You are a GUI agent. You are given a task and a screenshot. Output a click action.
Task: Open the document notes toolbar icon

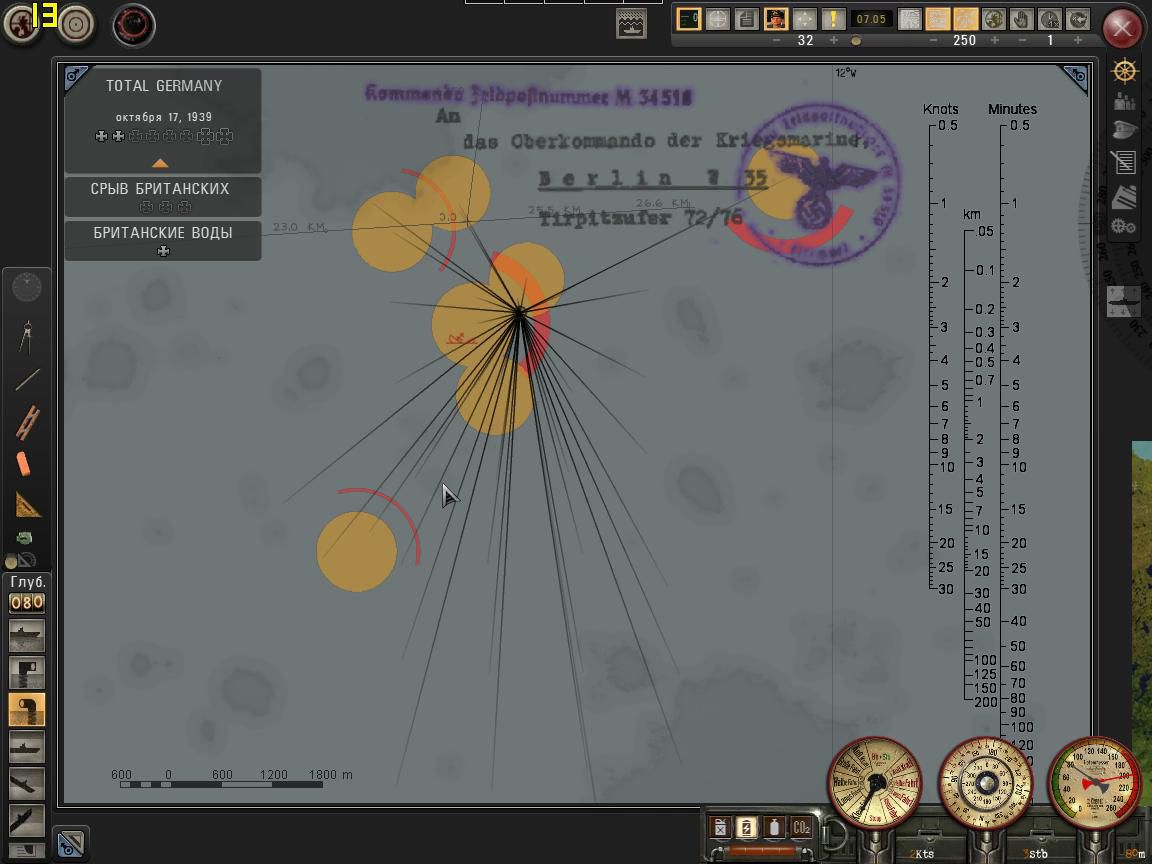746,19
